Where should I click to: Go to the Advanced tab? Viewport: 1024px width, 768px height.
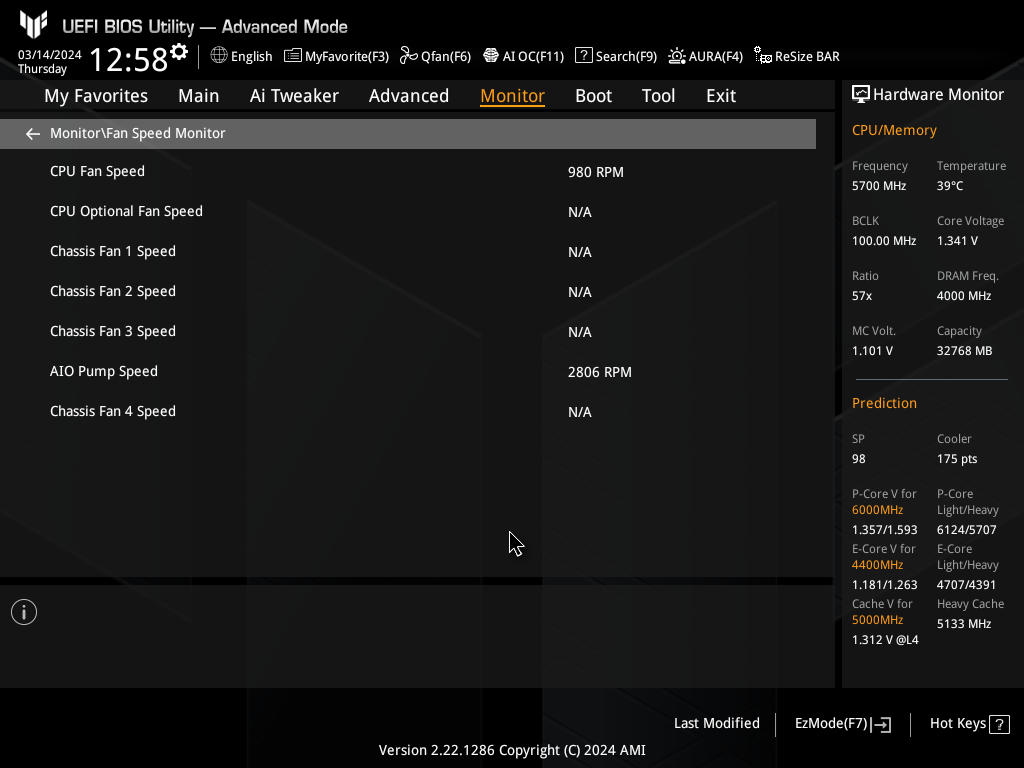(x=409, y=96)
